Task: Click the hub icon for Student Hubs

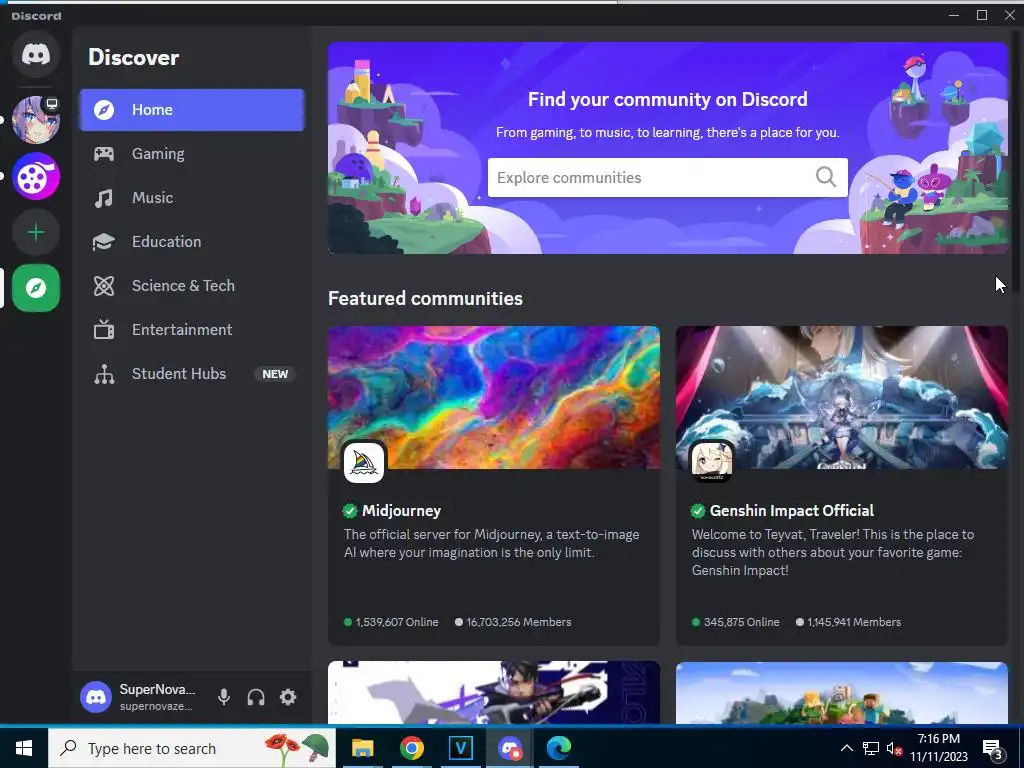Action: click(x=104, y=374)
